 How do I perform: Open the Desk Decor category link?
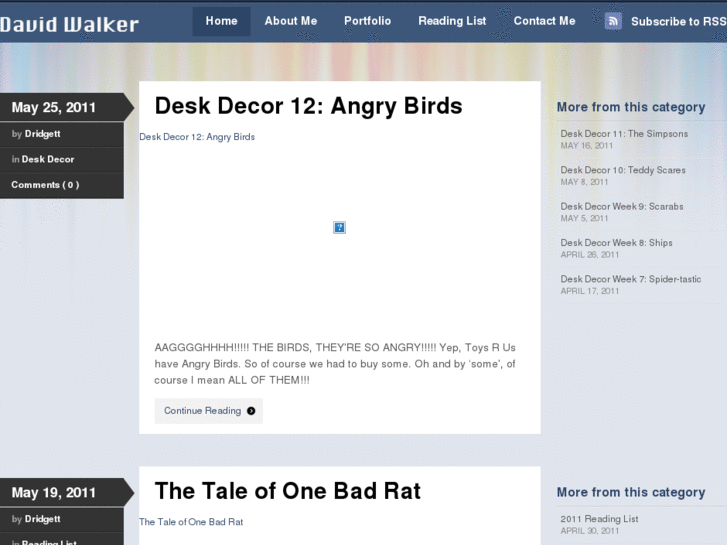point(48,160)
